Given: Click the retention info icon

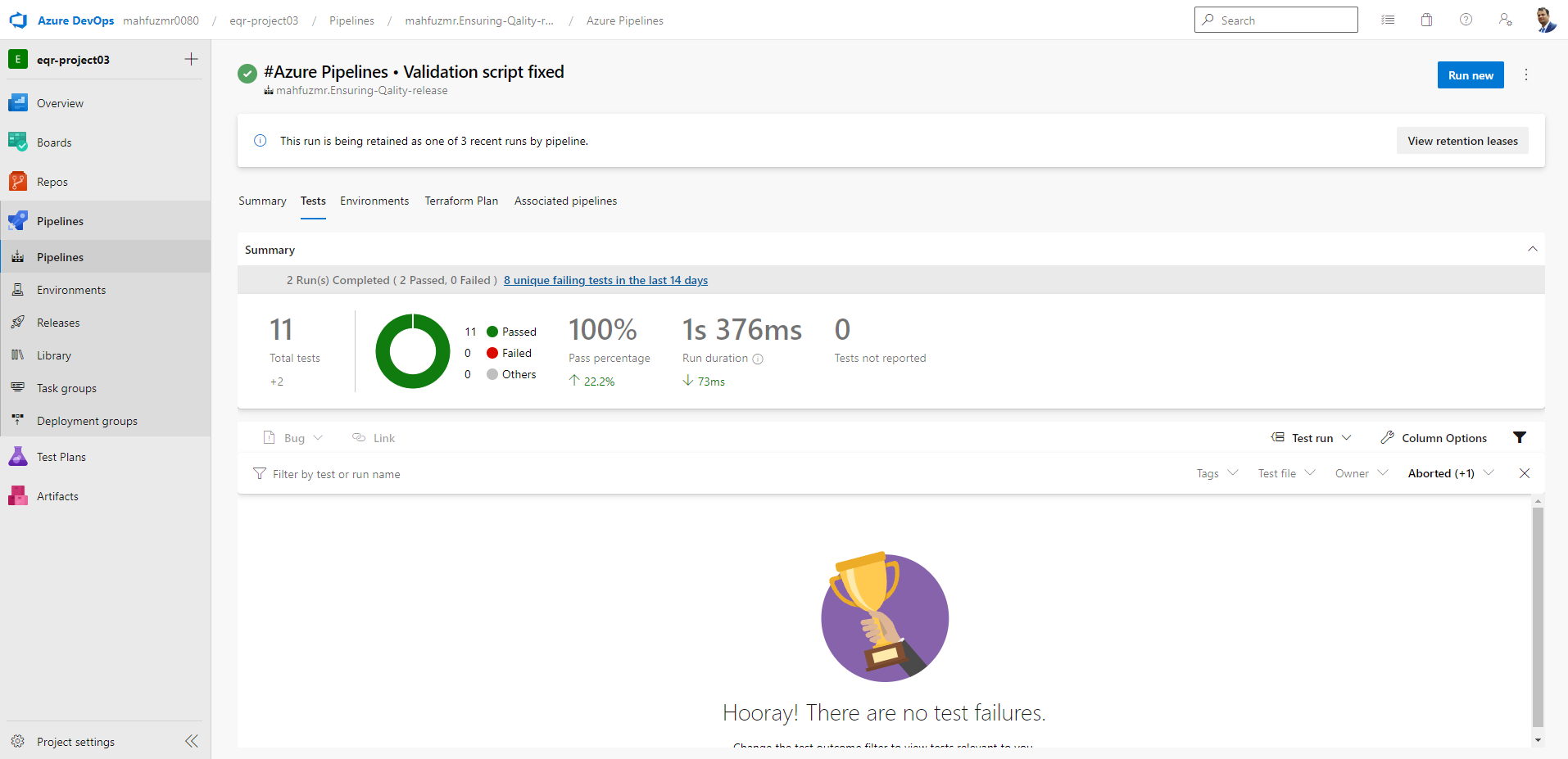Looking at the screenshot, I should pyautogui.click(x=261, y=141).
